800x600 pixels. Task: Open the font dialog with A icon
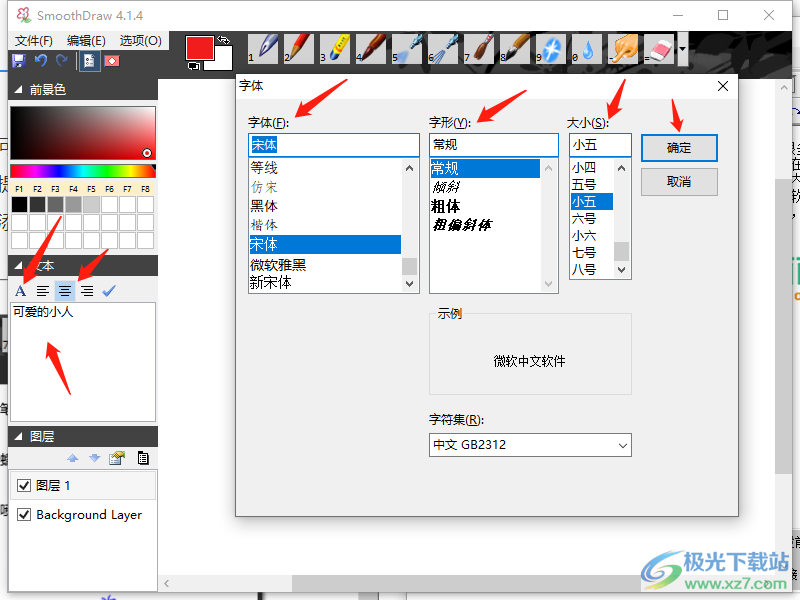[20, 291]
